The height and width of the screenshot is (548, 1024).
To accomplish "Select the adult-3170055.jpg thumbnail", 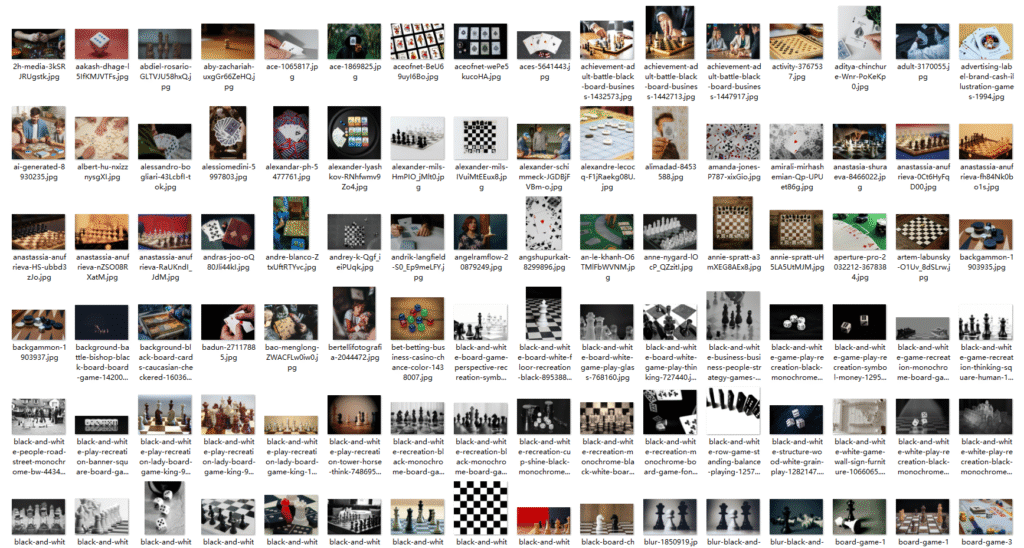I will click(923, 42).
